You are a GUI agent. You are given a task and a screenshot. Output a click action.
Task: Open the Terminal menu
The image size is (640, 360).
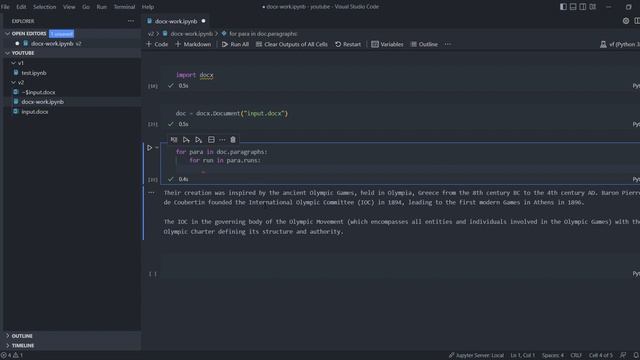click(x=124, y=7)
